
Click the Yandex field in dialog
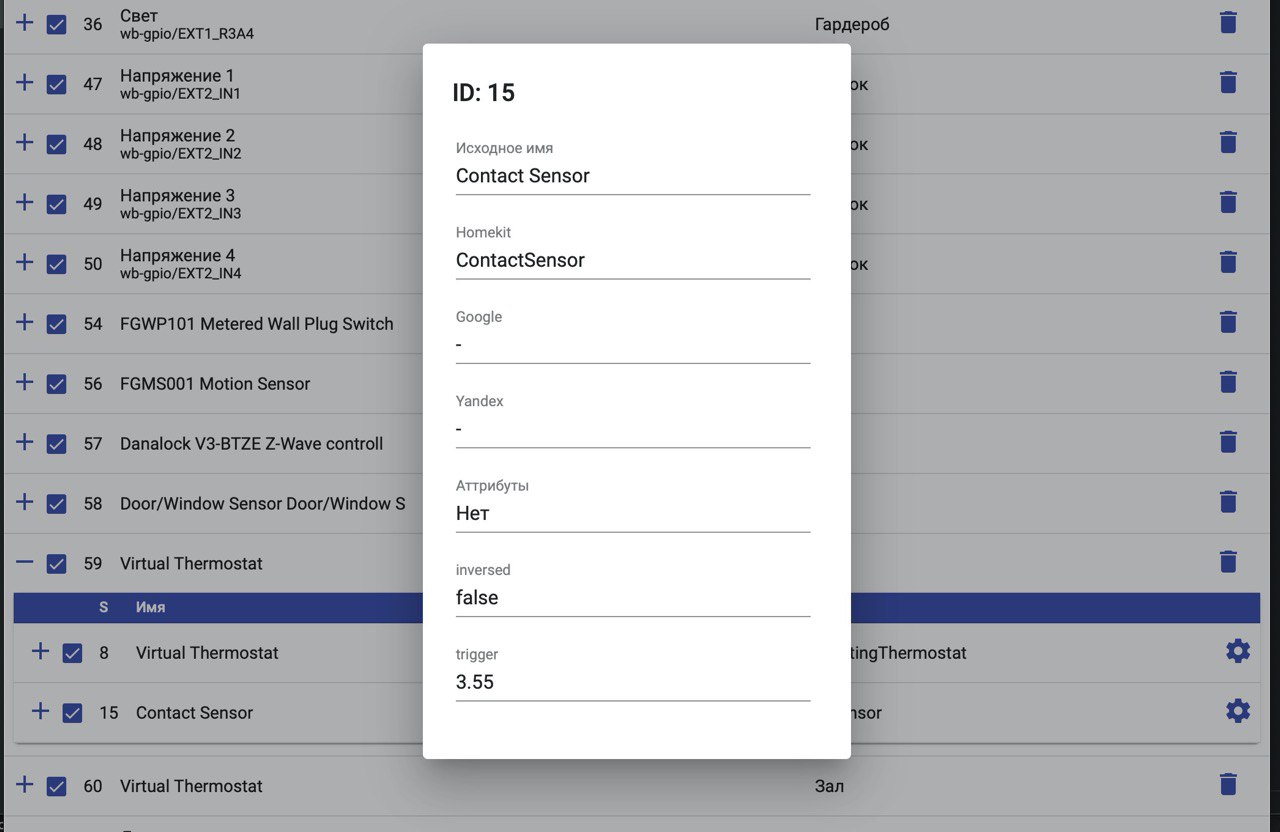click(633, 429)
